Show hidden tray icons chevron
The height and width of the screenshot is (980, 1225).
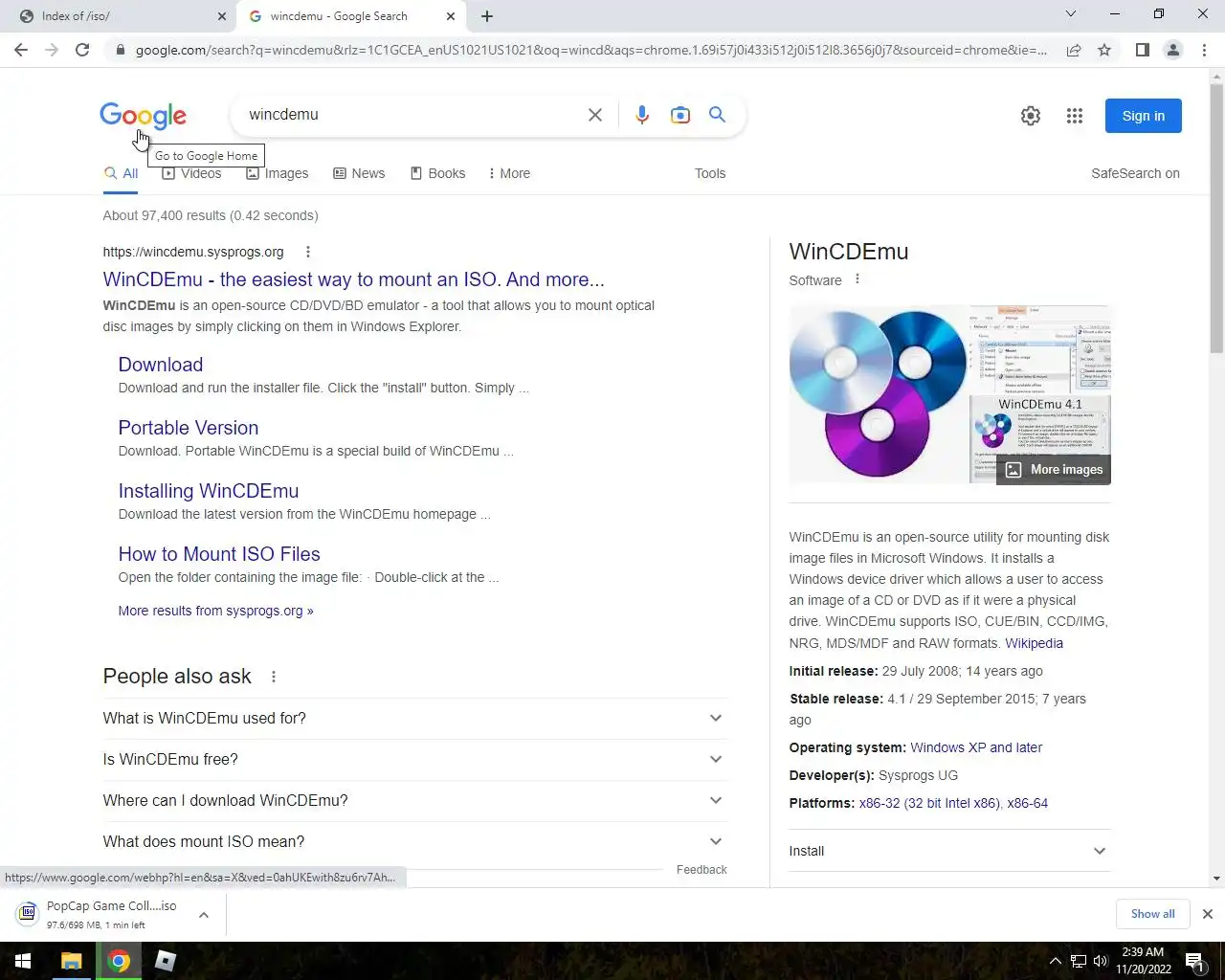coord(1055,961)
